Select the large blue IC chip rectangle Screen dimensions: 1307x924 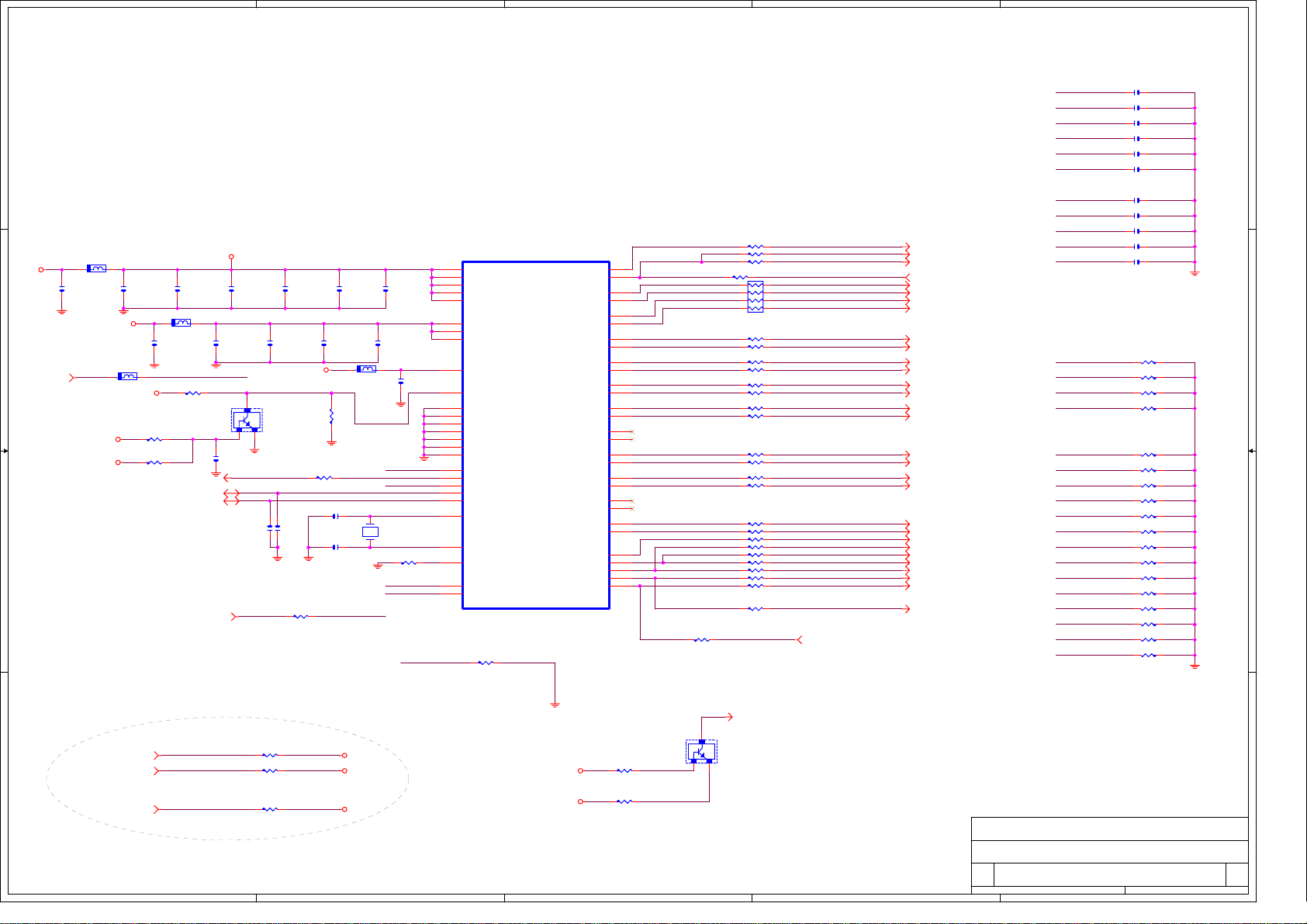536,435
